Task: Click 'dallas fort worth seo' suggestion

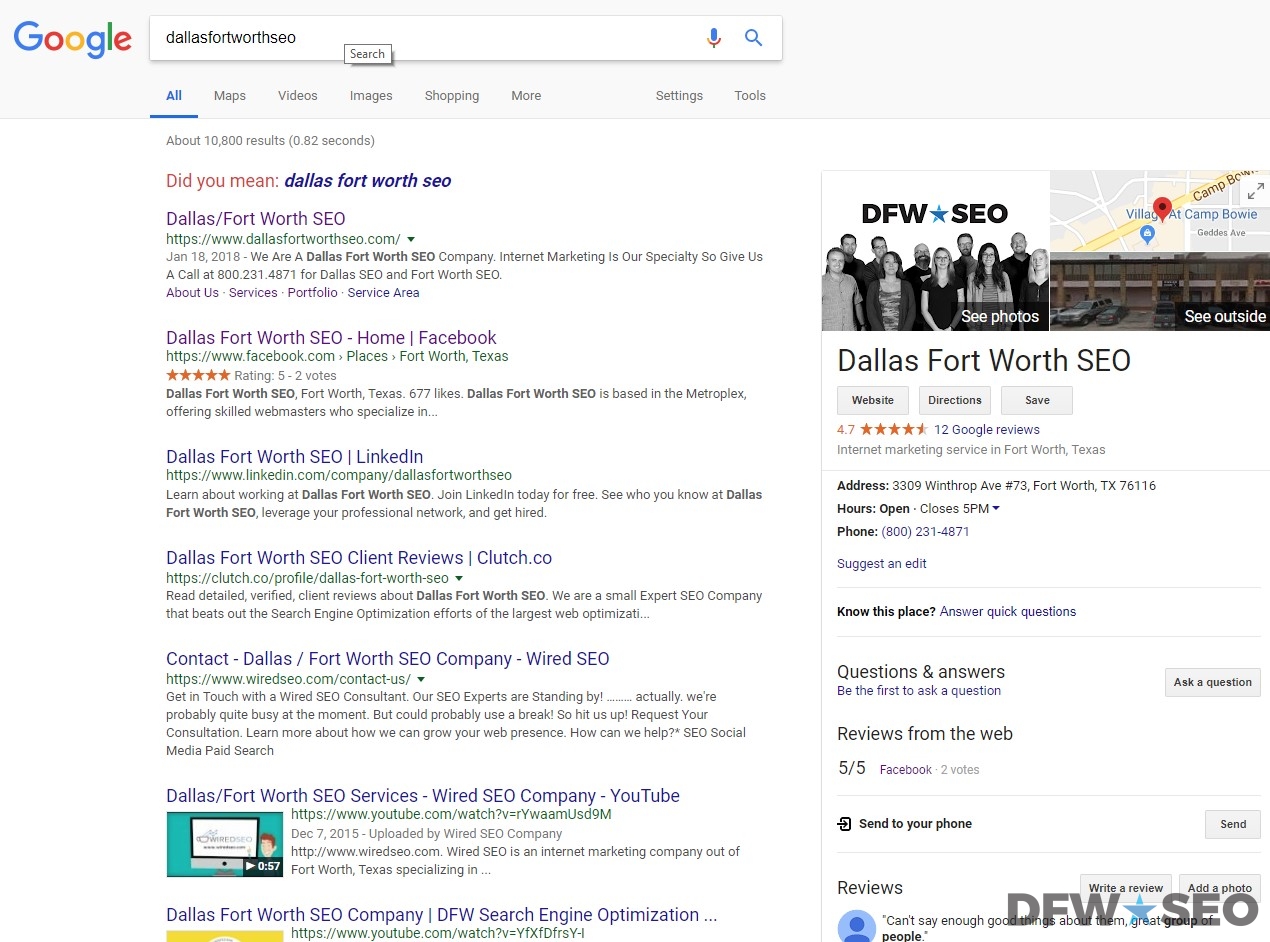Action: [368, 181]
